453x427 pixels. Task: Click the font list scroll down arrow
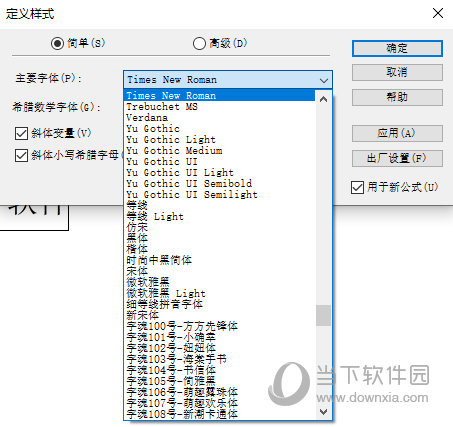(323, 412)
